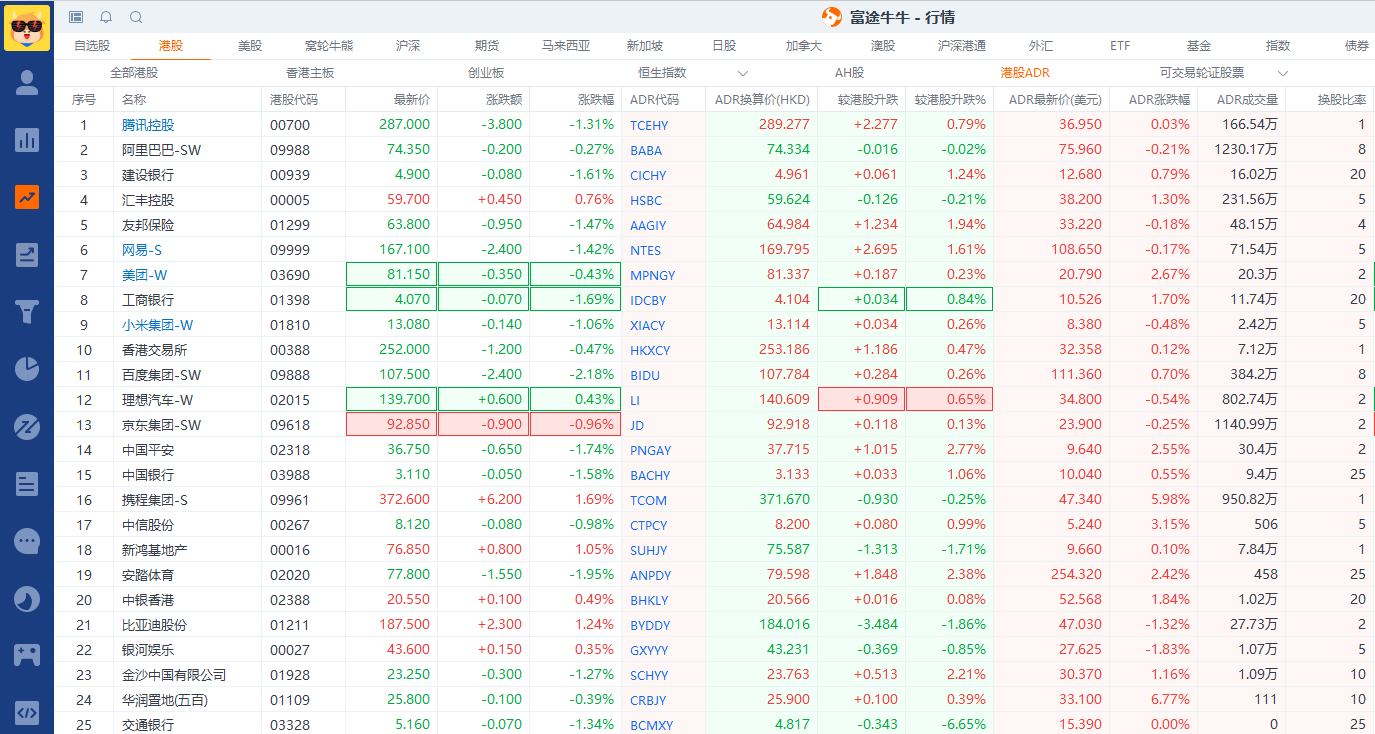Open the 期货 tab

(x=487, y=46)
